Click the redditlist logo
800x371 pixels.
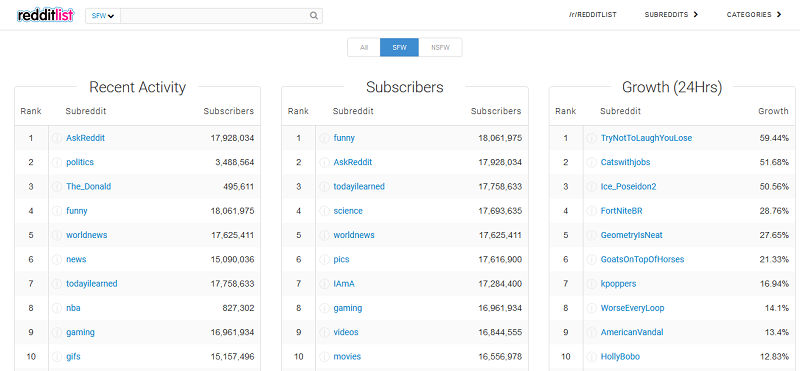point(45,15)
